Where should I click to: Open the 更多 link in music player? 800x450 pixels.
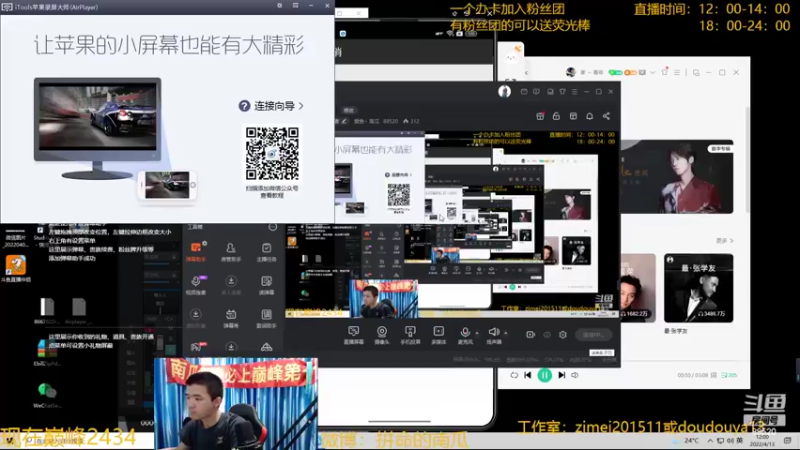[x=724, y=240]
